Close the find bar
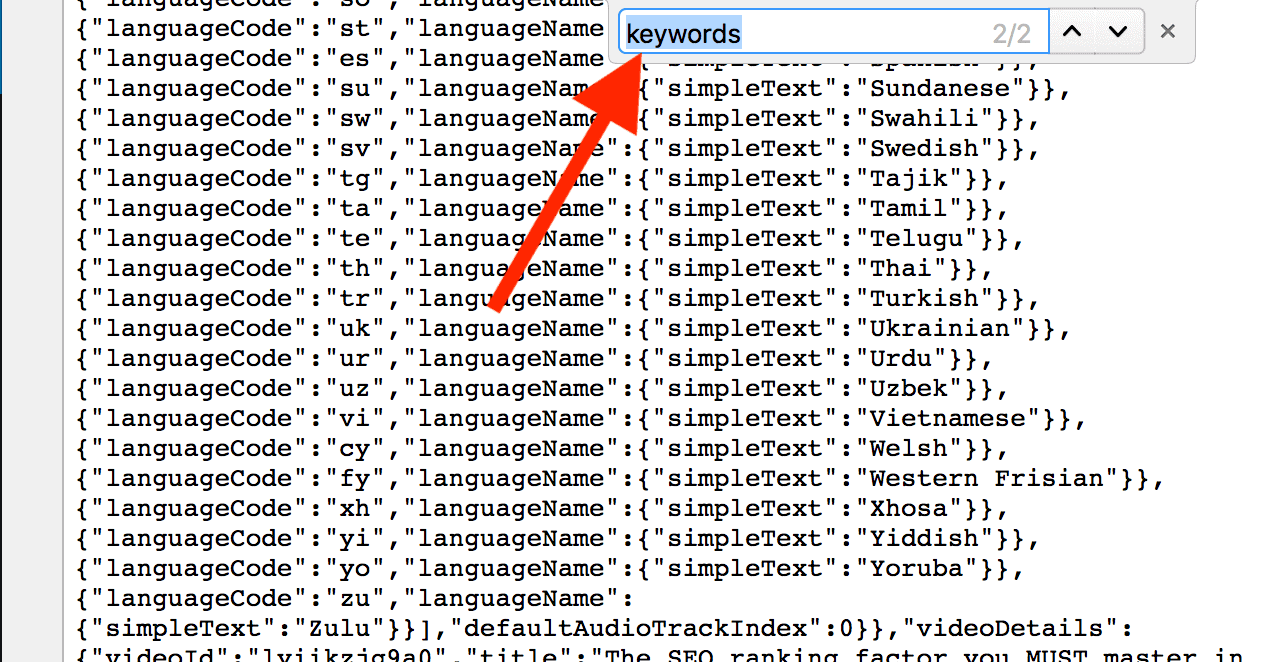Screen dimensions: 1262x662 1167,32
